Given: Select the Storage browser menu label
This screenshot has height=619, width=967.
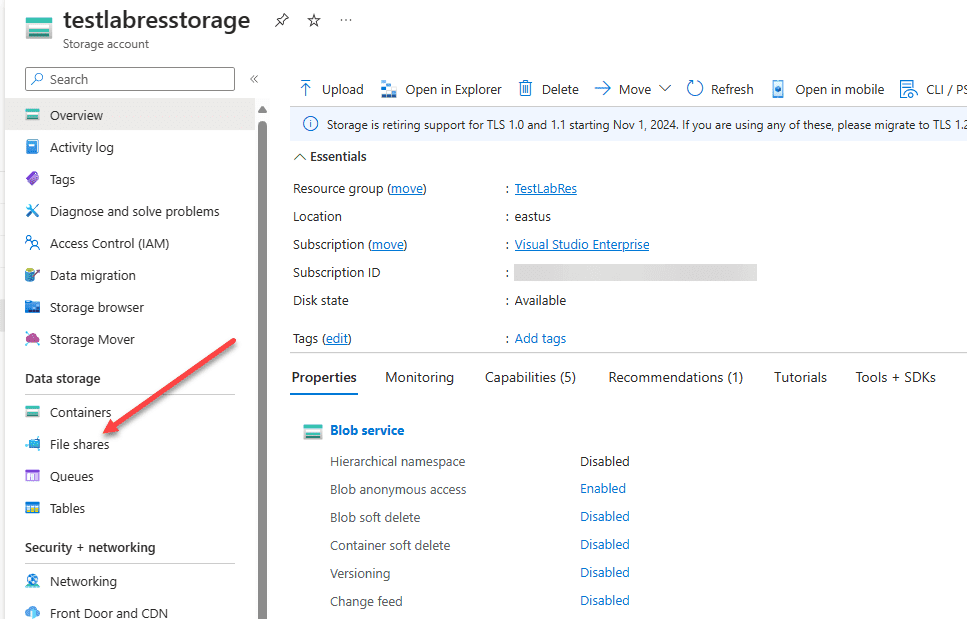Looking at the screenshot, I should 97,308.
